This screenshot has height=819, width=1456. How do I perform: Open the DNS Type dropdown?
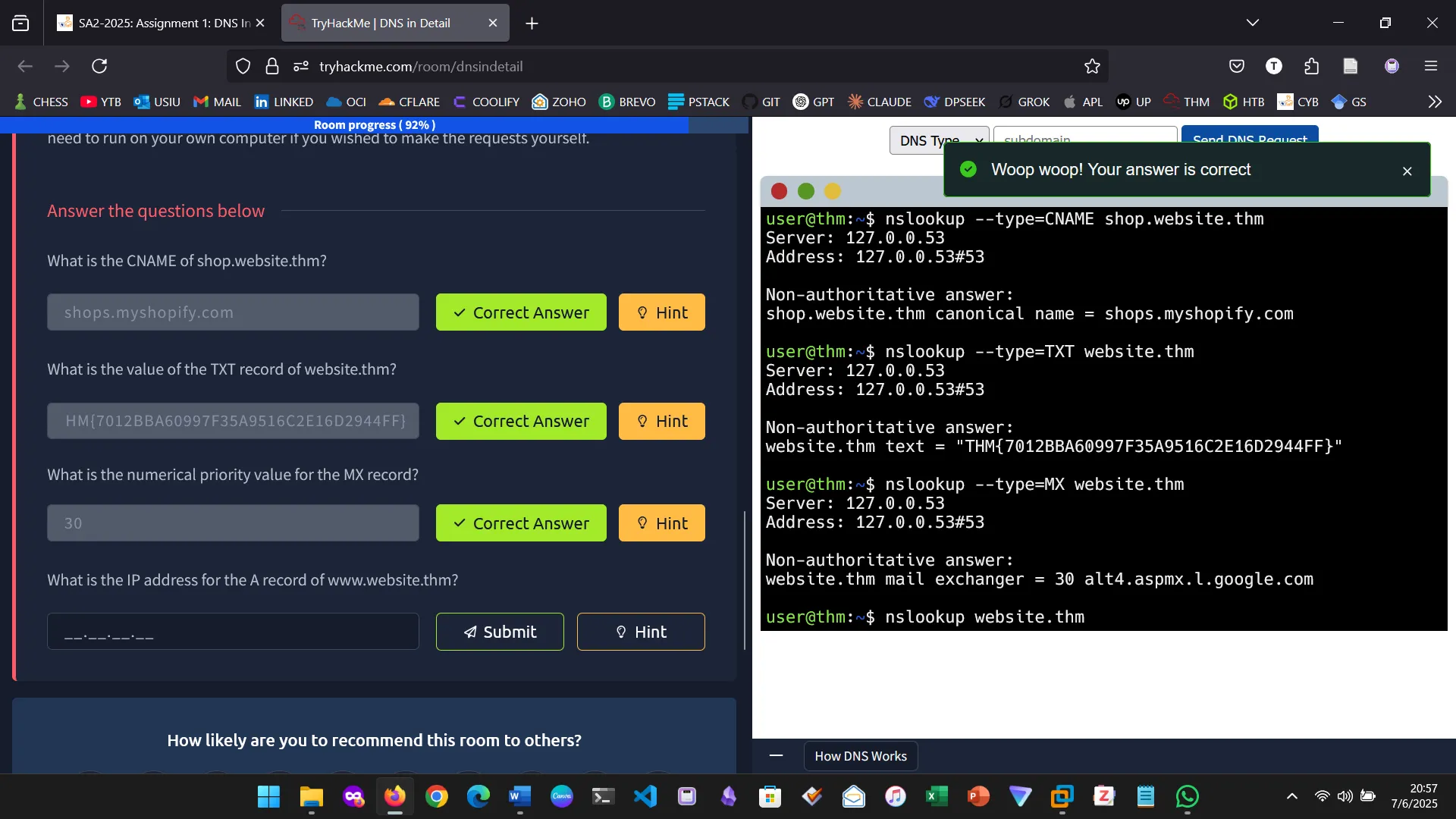[938, 140]
